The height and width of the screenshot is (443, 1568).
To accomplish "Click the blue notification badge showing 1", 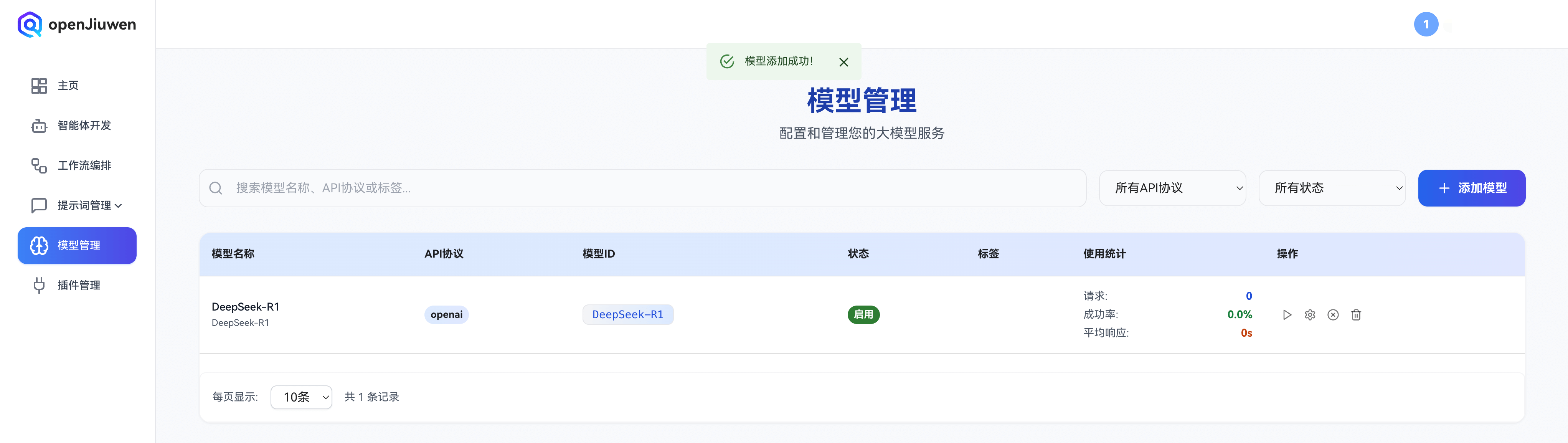I will 1427,24.
